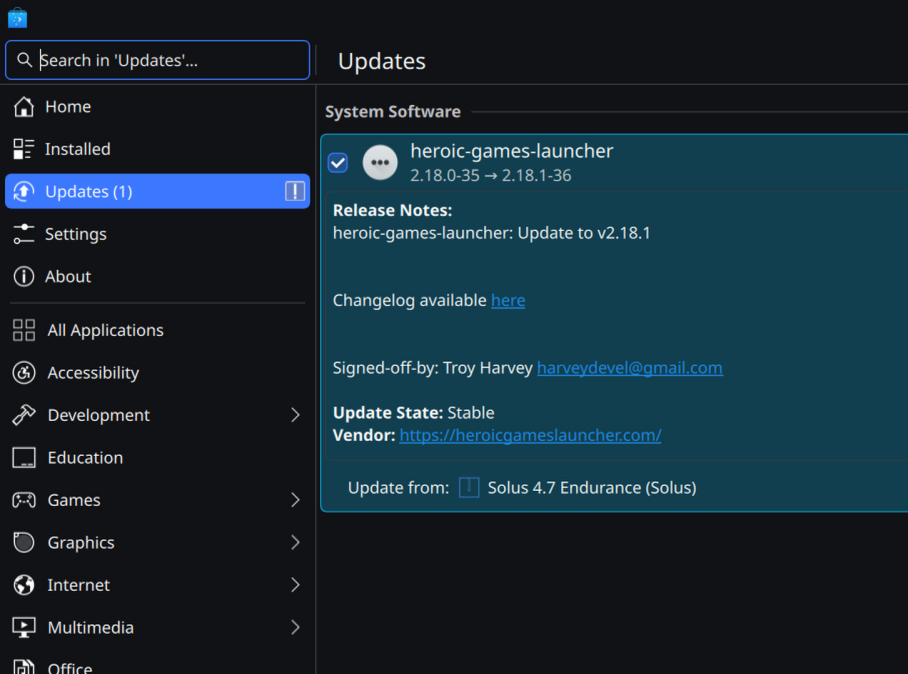Select the Multimedia category label
The height and width of the screenshot is (674, 908).
pos(90,628)
